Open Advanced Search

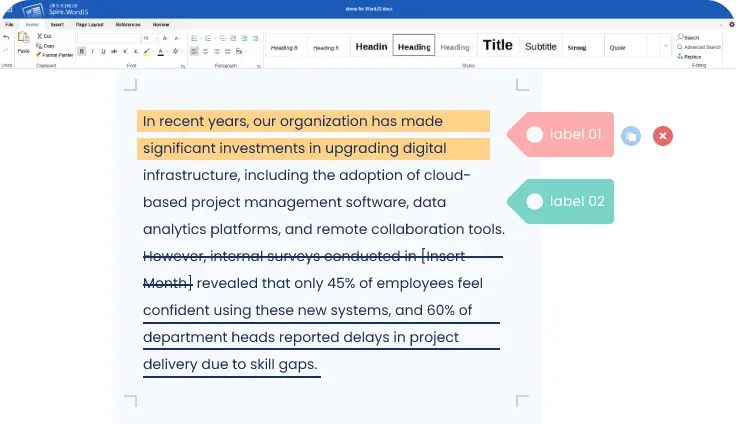pos(699,47)
